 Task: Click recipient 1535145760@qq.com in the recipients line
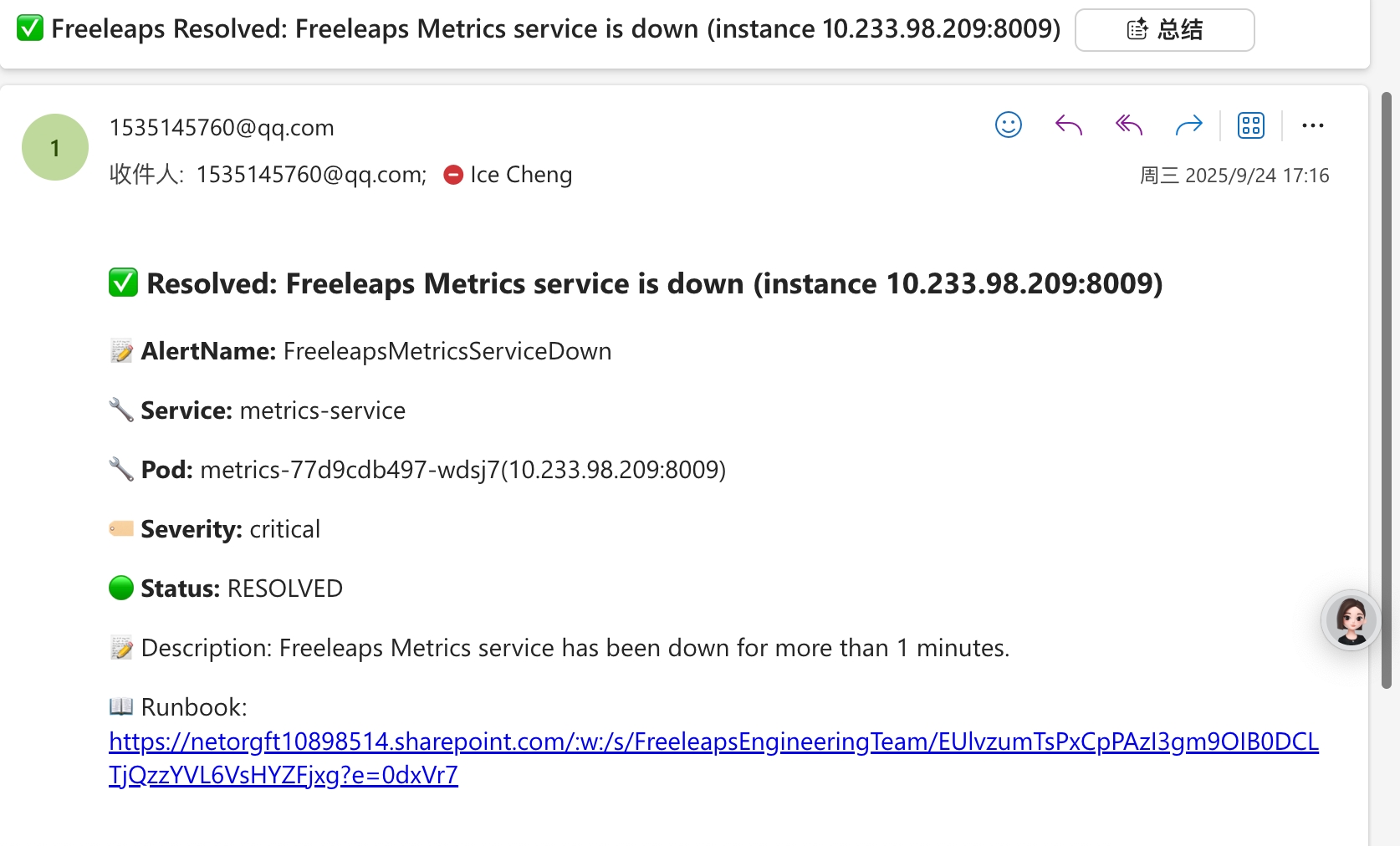(x=311, y=175)
